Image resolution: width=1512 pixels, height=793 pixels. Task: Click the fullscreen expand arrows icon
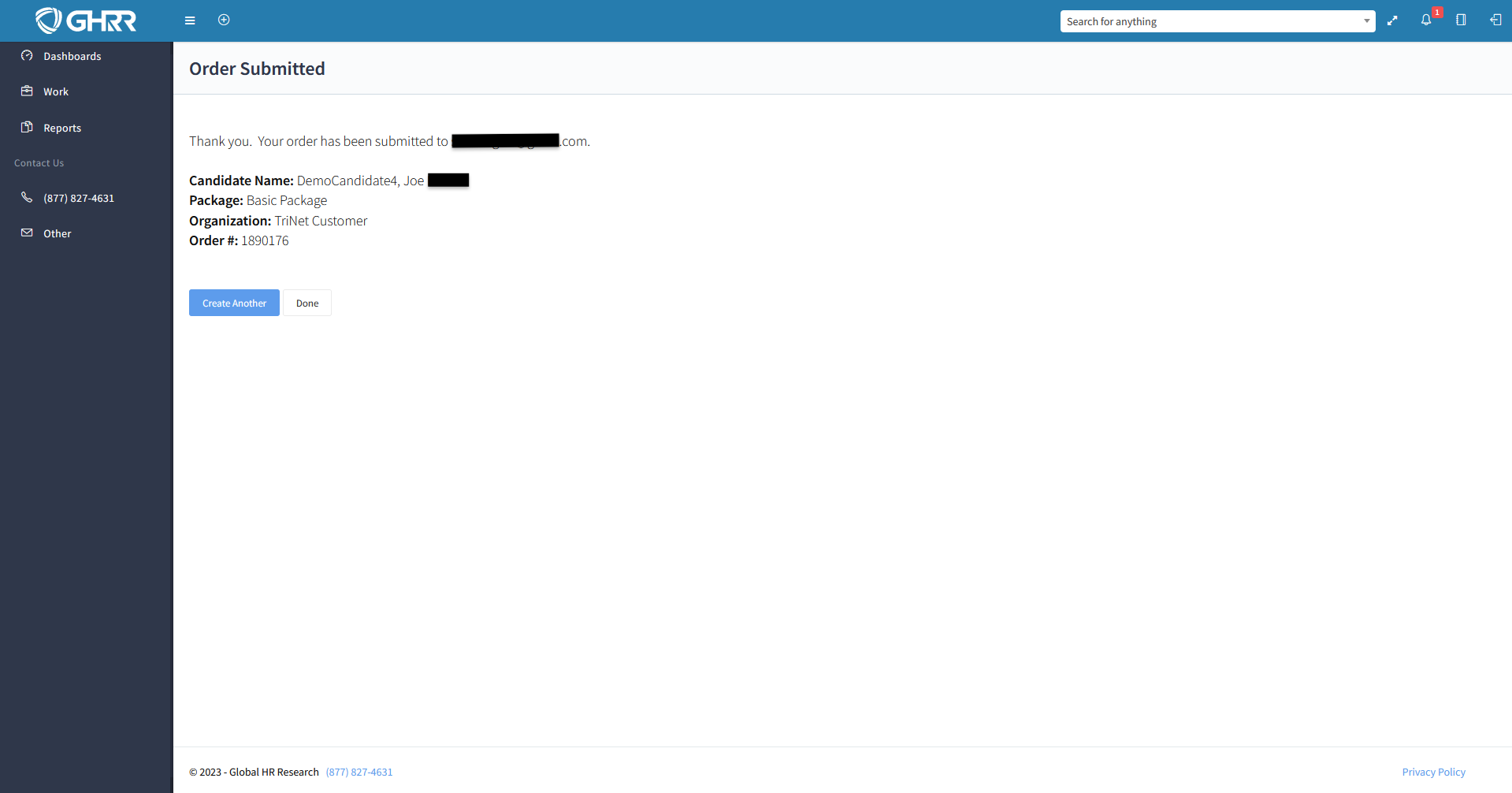pyautogui.click(x=1392, y=20)
